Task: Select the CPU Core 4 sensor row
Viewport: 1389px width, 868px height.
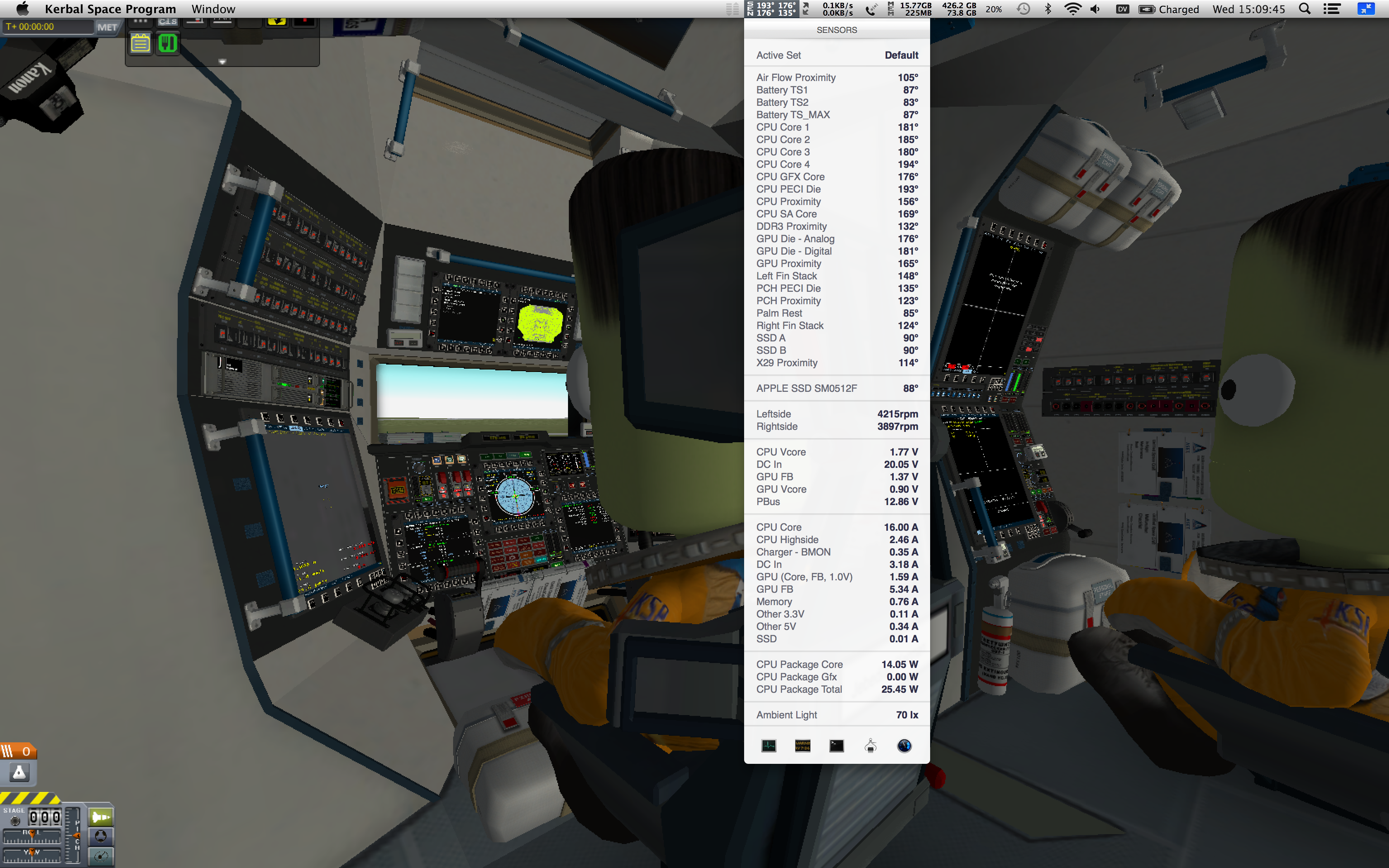Action: point(837,164)
